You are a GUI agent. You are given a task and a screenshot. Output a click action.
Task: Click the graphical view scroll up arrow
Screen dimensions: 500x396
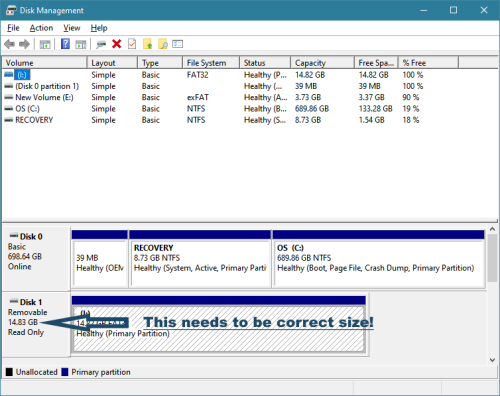click(492, 229)
